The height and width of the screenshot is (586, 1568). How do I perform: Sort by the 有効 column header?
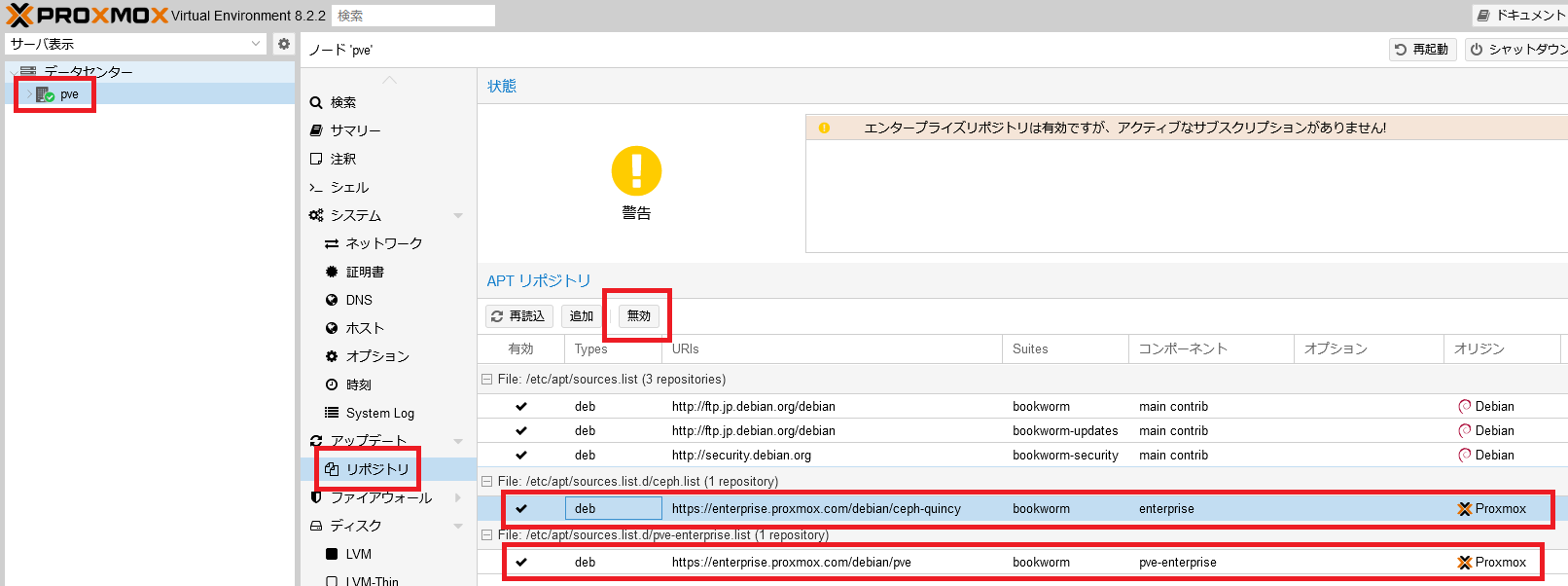click(x=520, y=348)
